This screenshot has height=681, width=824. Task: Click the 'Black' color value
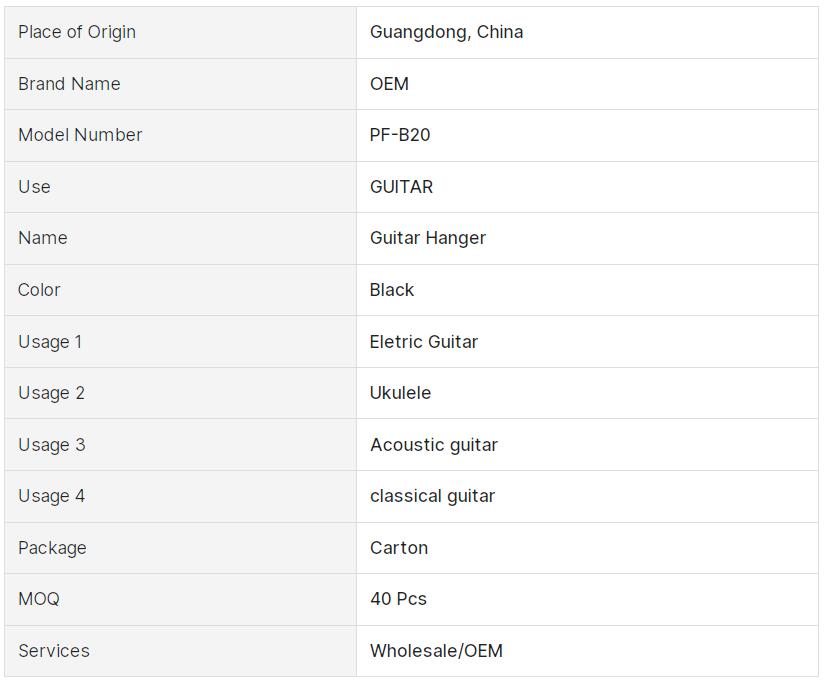(392, 290)
